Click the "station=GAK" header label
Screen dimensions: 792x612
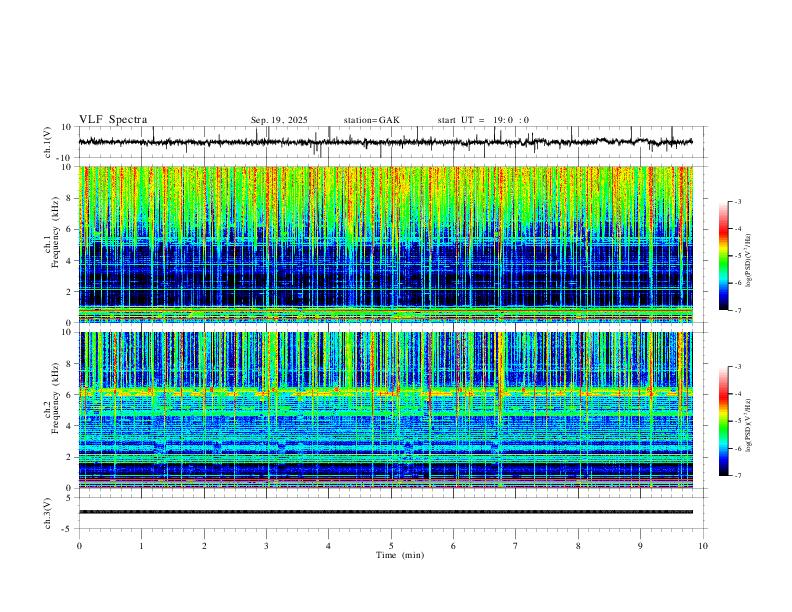pos(371,120)
